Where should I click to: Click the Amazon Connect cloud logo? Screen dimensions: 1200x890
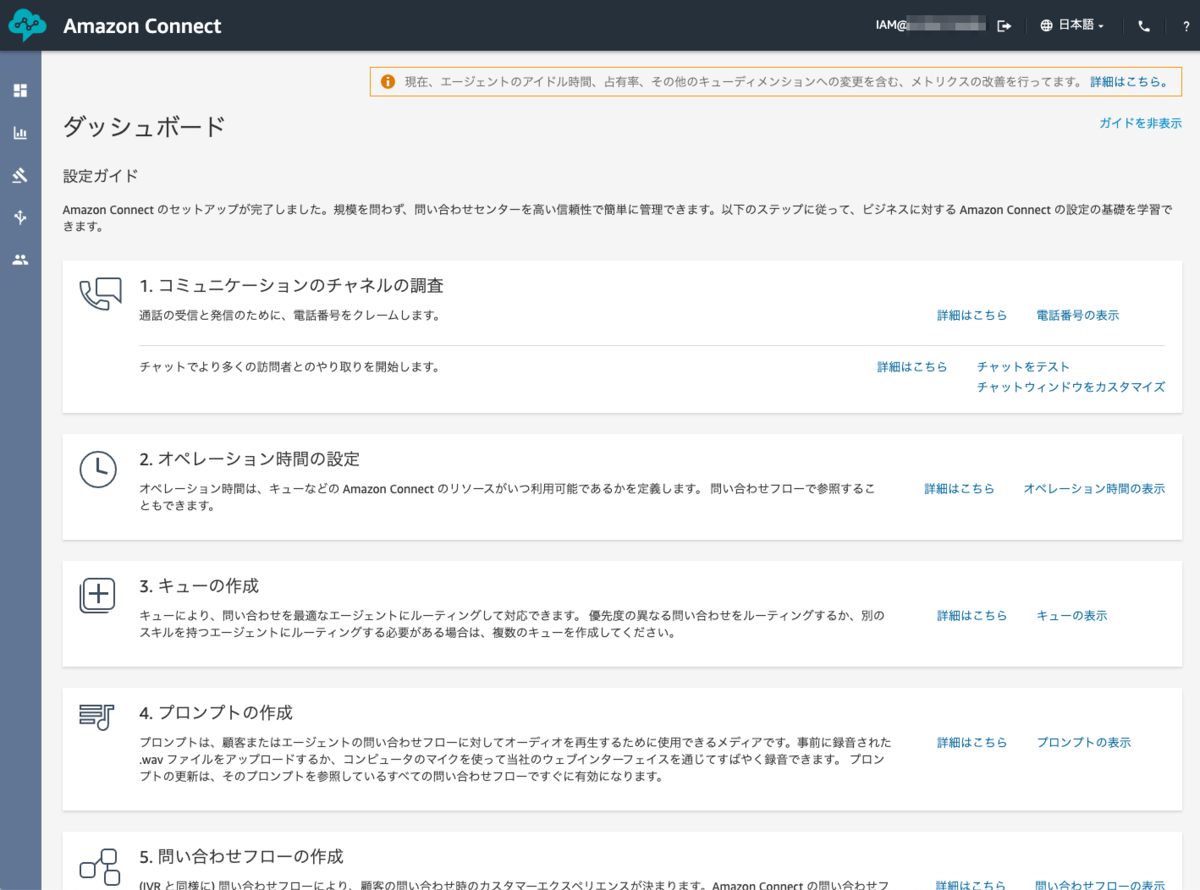[x=28, y=25]
